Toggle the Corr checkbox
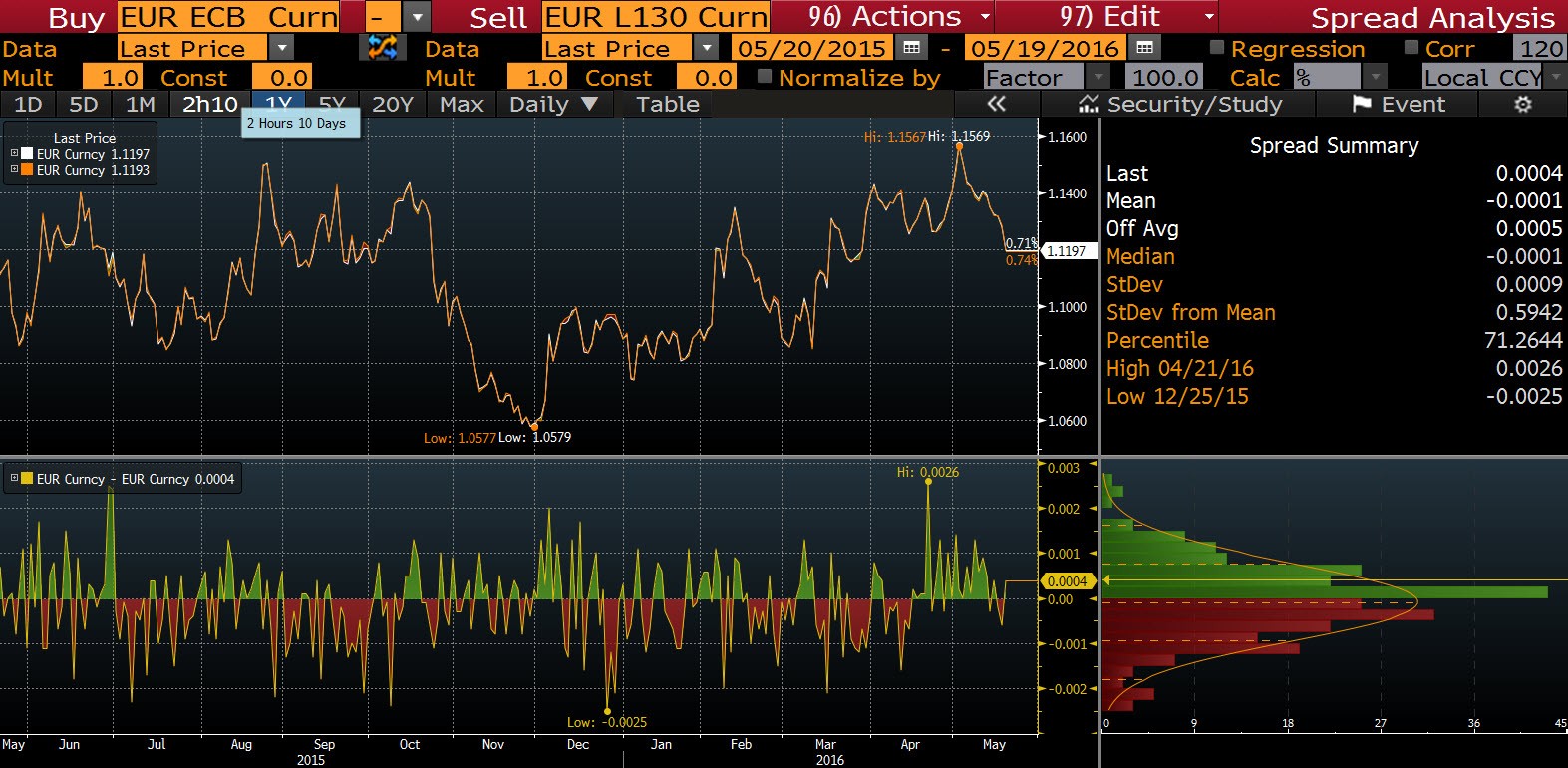This screenshot has width=1568, height=768. (1411, 48)
